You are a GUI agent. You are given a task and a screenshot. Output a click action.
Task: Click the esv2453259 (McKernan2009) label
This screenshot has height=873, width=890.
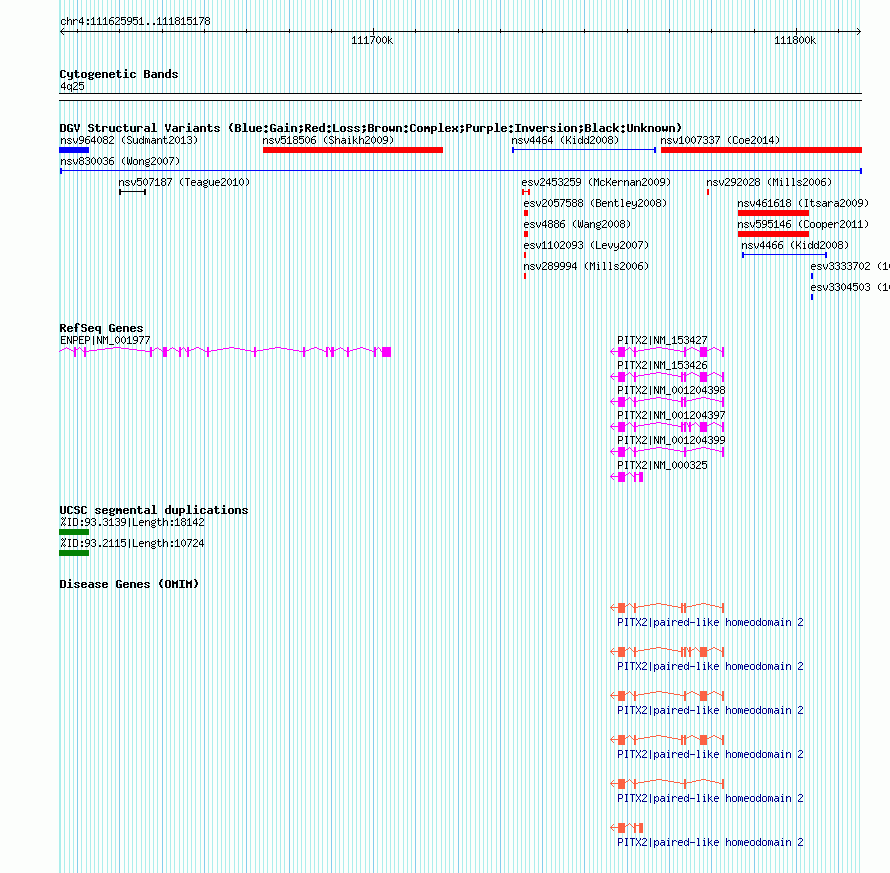click(596, 182)
